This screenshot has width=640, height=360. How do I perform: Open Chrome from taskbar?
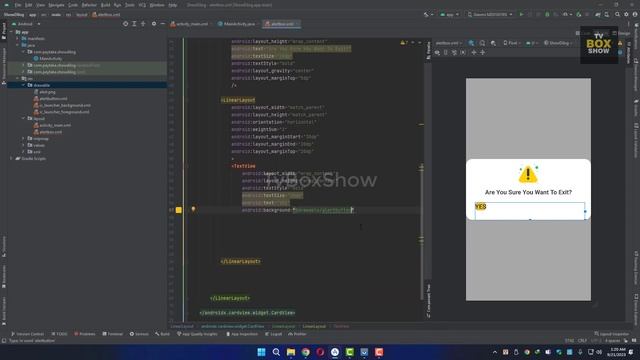coord(305,352)
